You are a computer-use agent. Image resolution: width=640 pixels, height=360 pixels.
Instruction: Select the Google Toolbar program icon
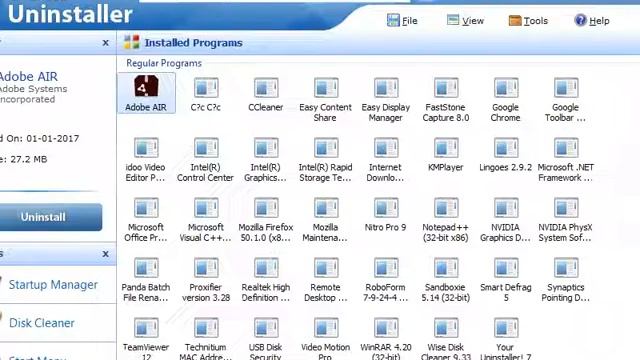coord(566,87)
